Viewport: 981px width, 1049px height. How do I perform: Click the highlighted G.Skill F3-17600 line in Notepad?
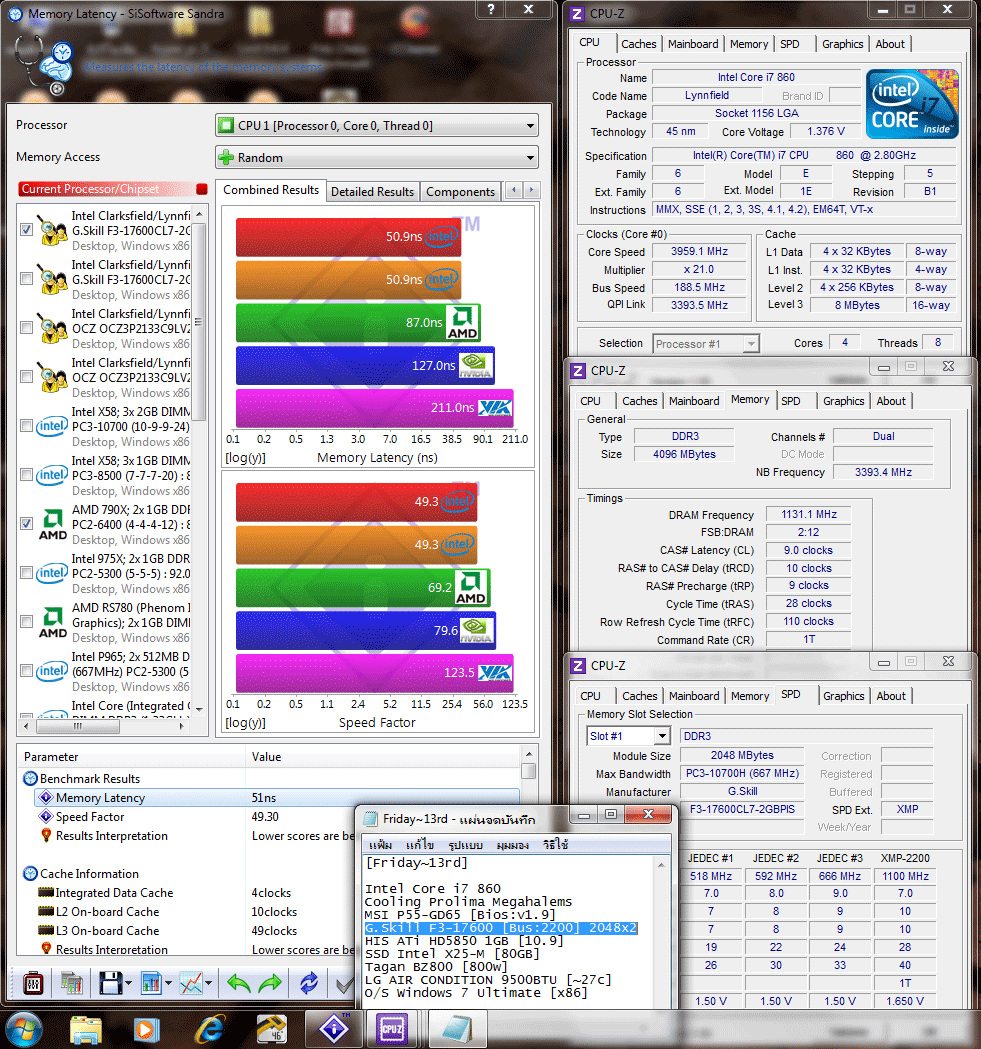point(501,928)
